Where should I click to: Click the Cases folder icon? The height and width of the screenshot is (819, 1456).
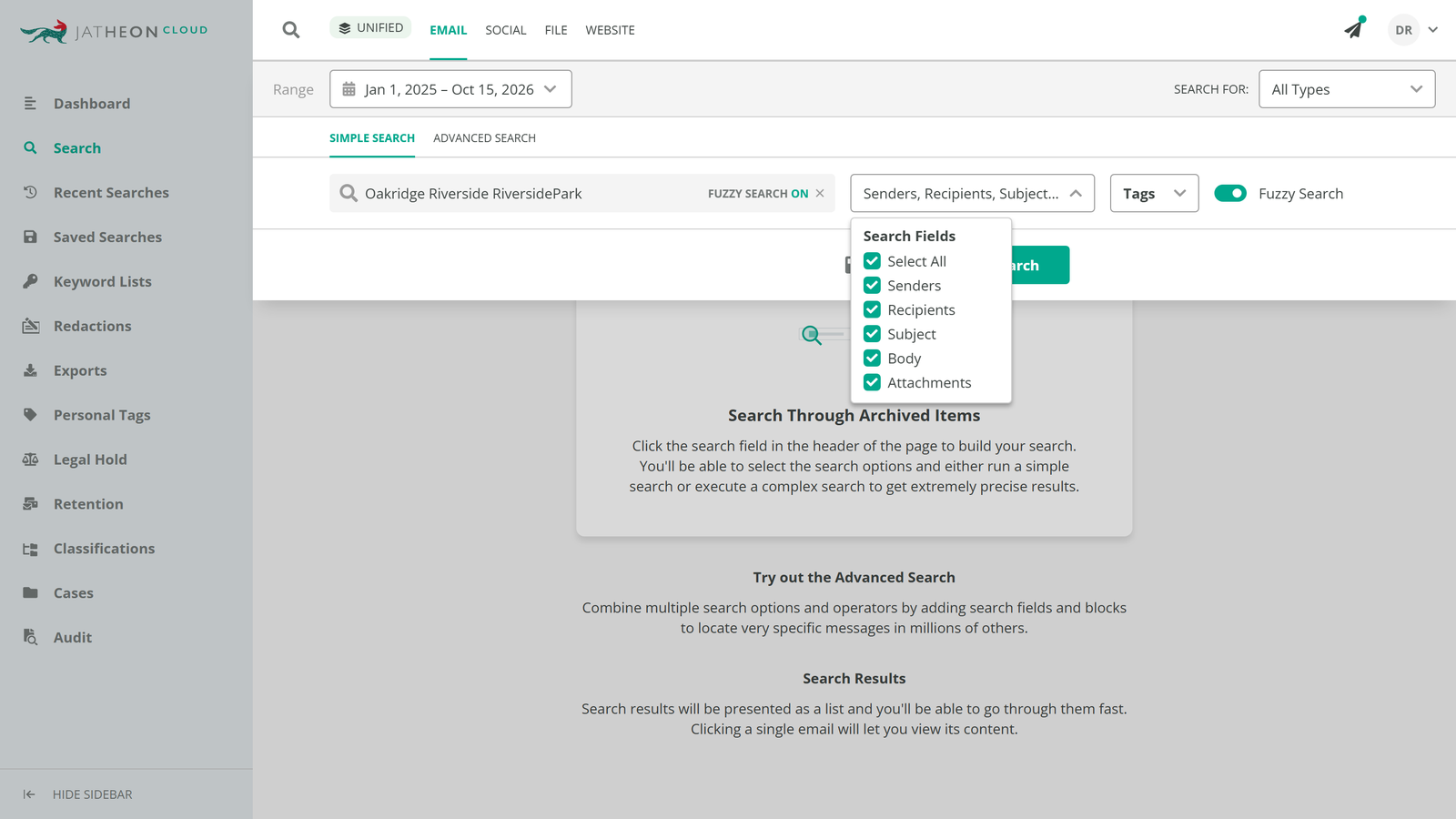pyautogui.click(x=30, y=592)
